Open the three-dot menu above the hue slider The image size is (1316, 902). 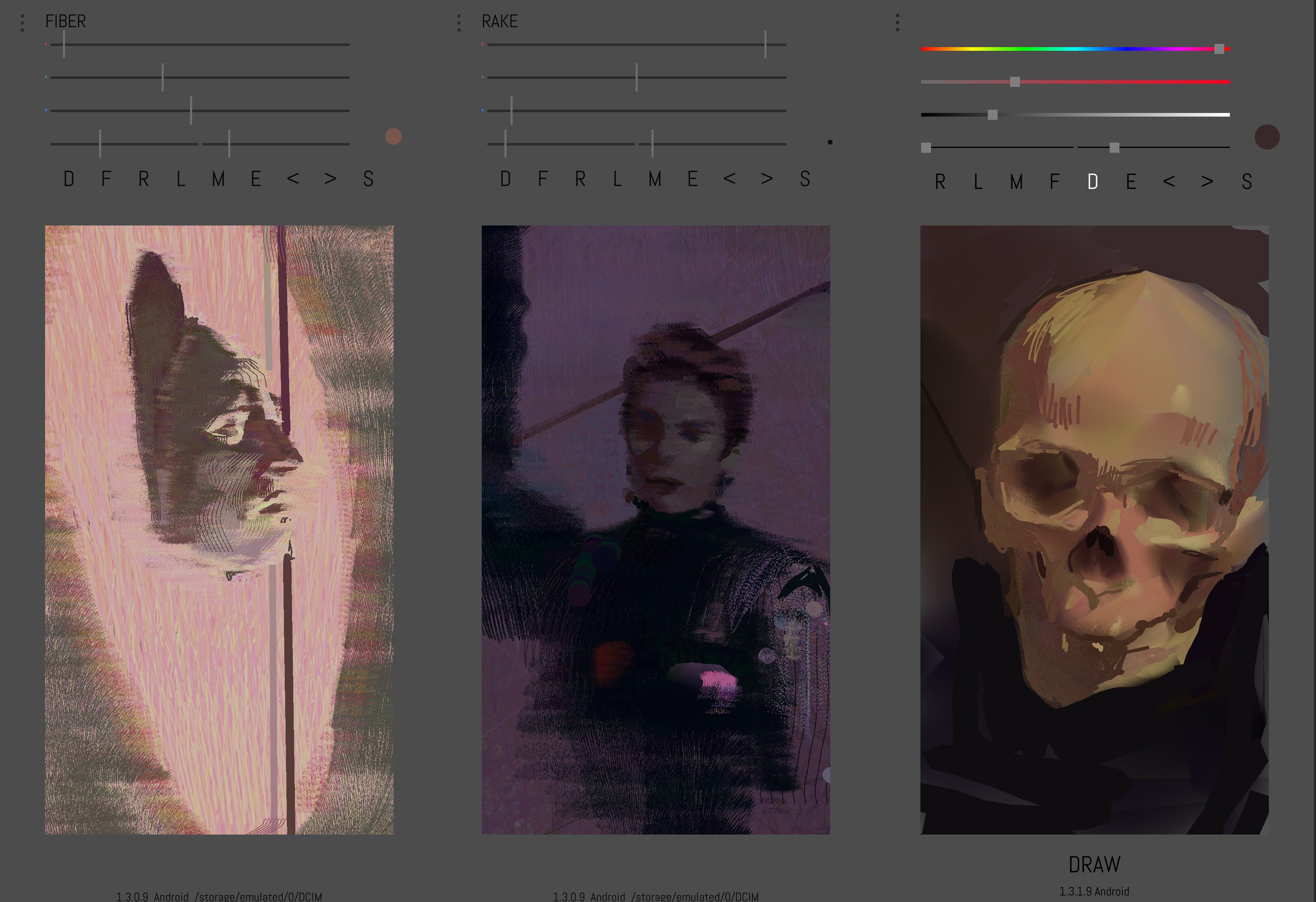tap(898, 23)
